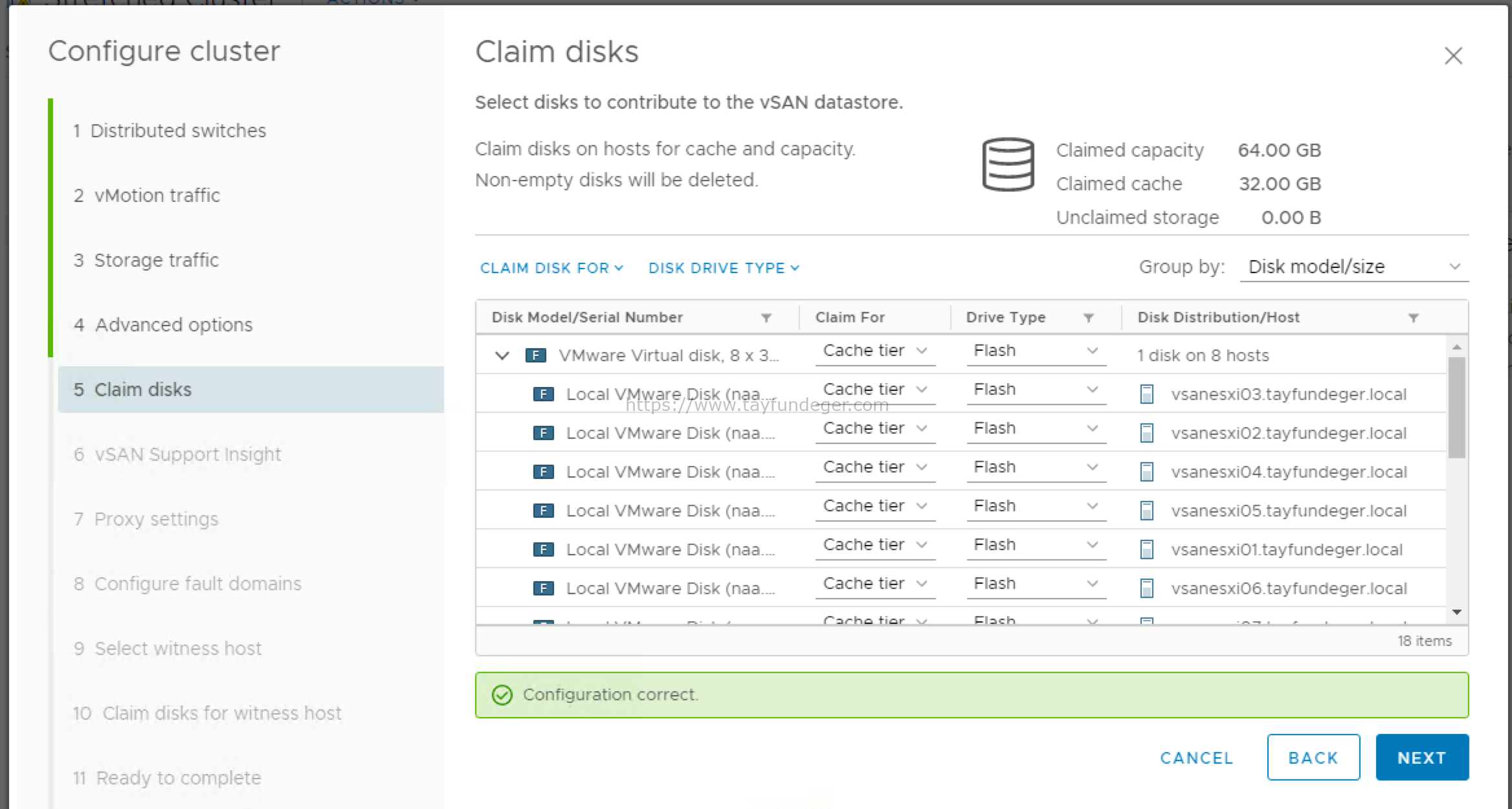
Task: Click flash disk icon in vsanesxi03 row
Action: click(x=543, y=394)
